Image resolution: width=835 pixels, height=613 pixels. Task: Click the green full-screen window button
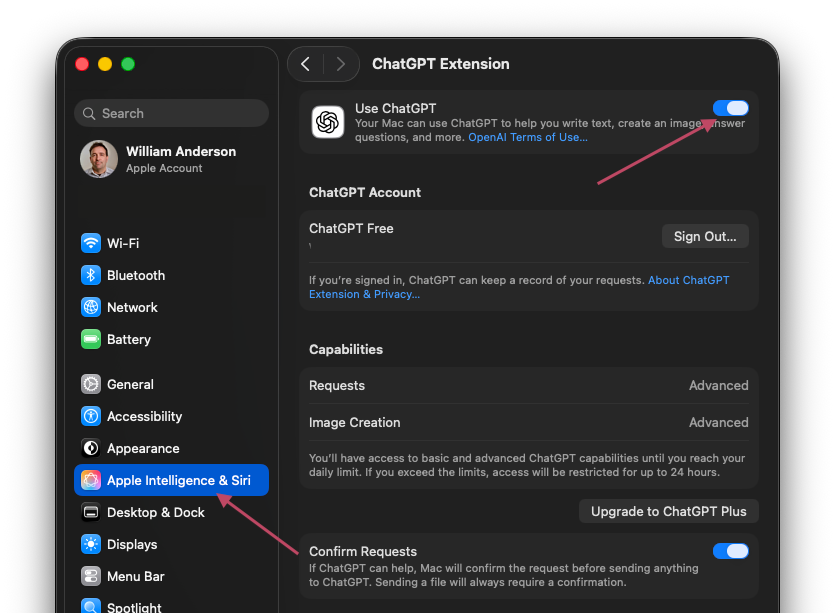(128, 64)
